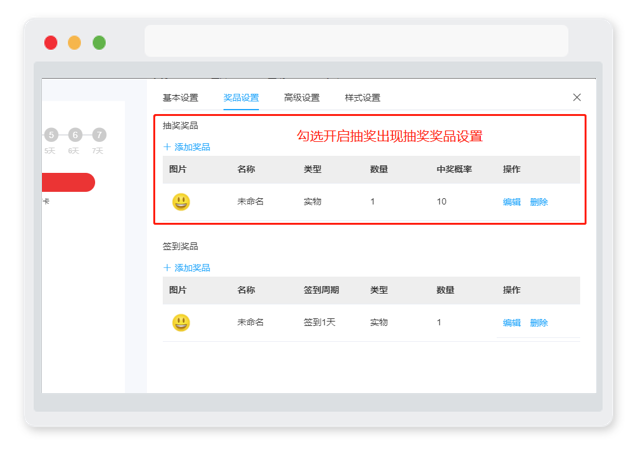Click day 6 circle in preview

(x=75, y=135)
